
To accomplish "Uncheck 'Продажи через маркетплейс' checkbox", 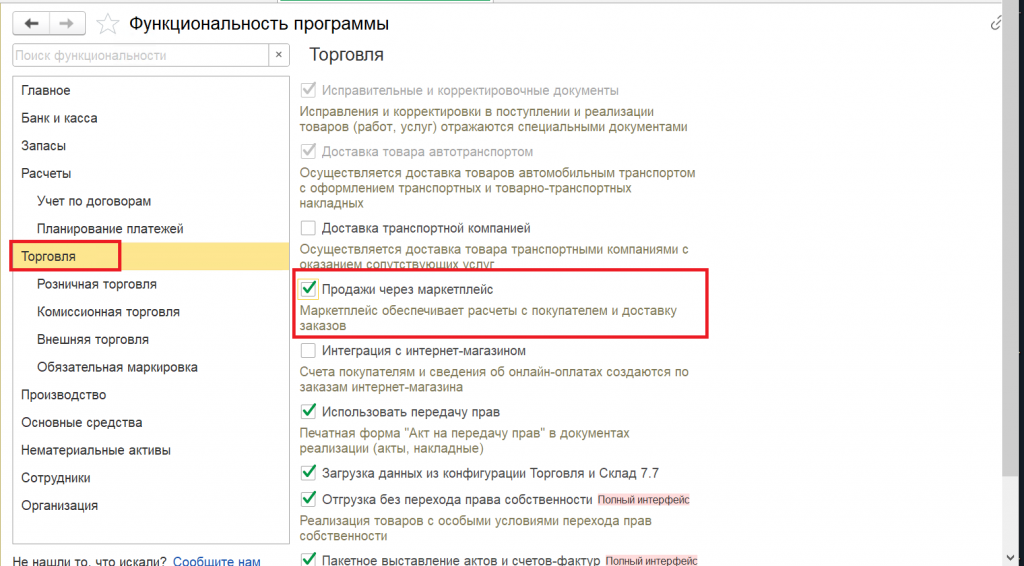I will (x=308, y=289).
